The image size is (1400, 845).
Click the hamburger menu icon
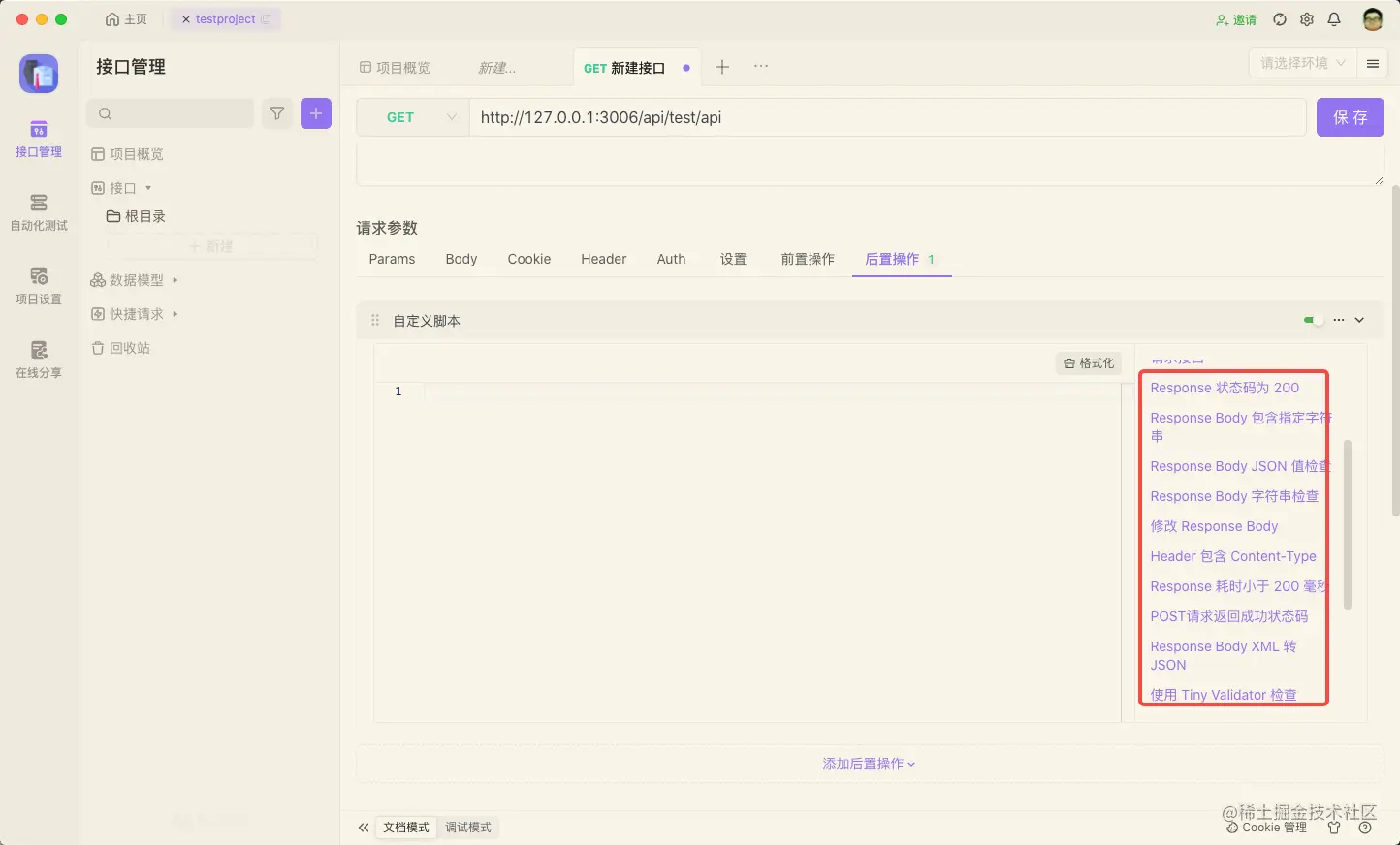pos(1373,63)
